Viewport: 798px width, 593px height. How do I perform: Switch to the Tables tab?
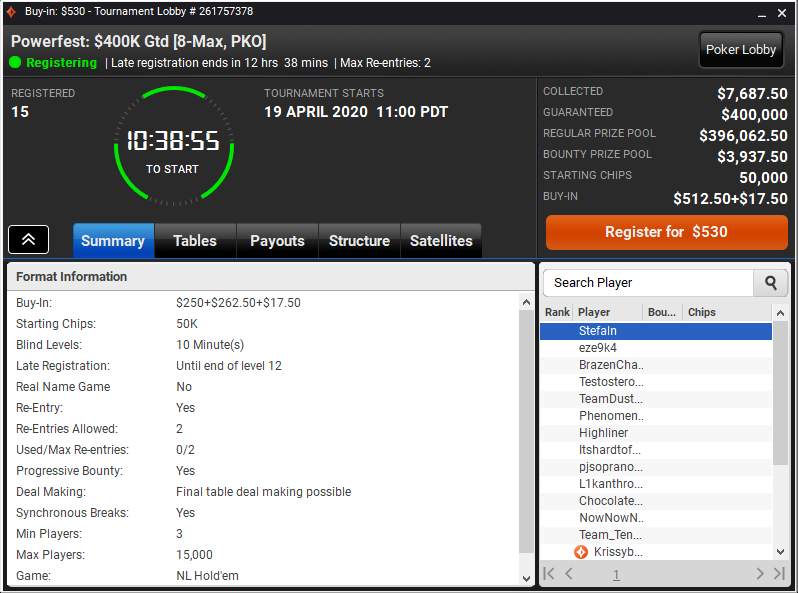tap(195, 240)
